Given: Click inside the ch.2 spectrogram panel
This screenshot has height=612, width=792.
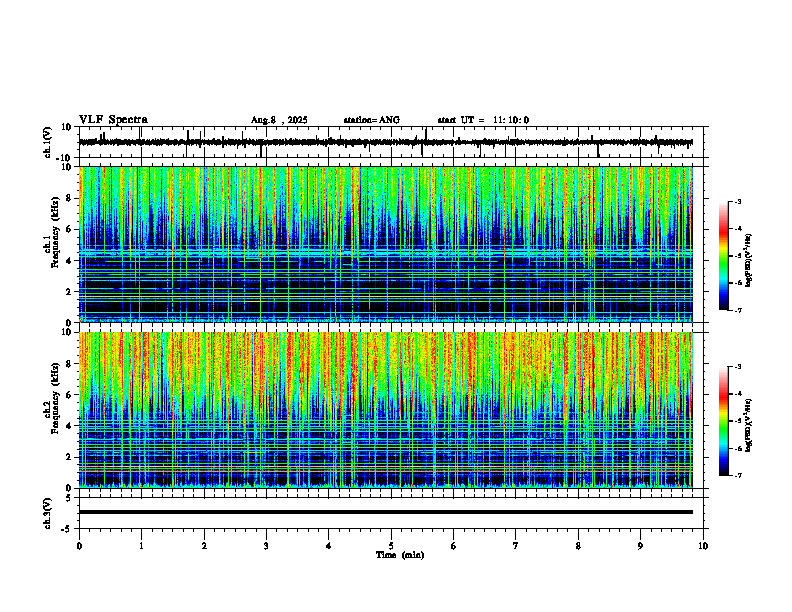Looking at the screenshot, I should click(x=386, y=410).
